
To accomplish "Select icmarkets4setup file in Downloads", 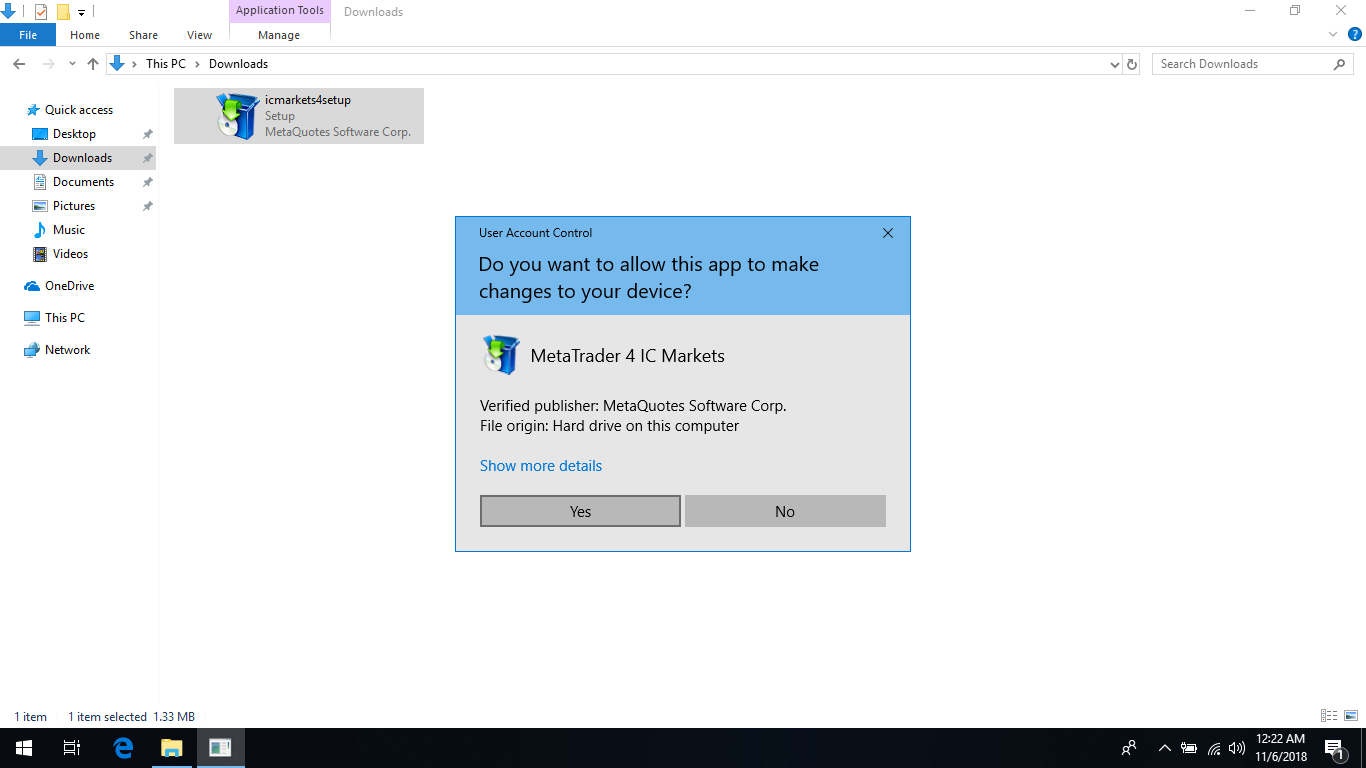I will click(x=298, y=116).
